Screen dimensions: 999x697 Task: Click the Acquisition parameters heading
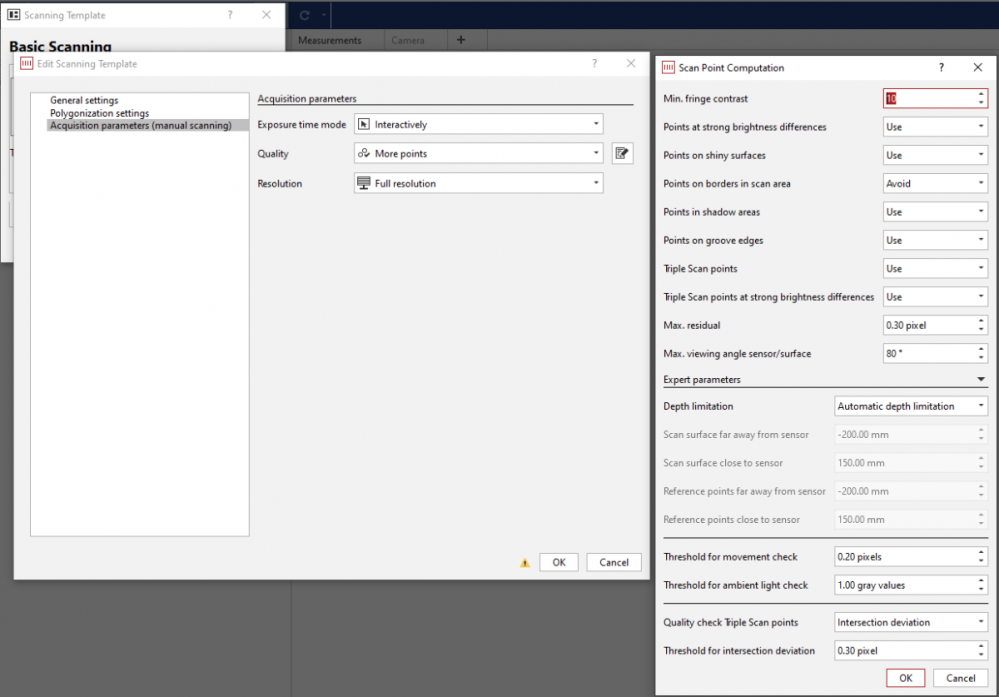(x=306, y=99)
